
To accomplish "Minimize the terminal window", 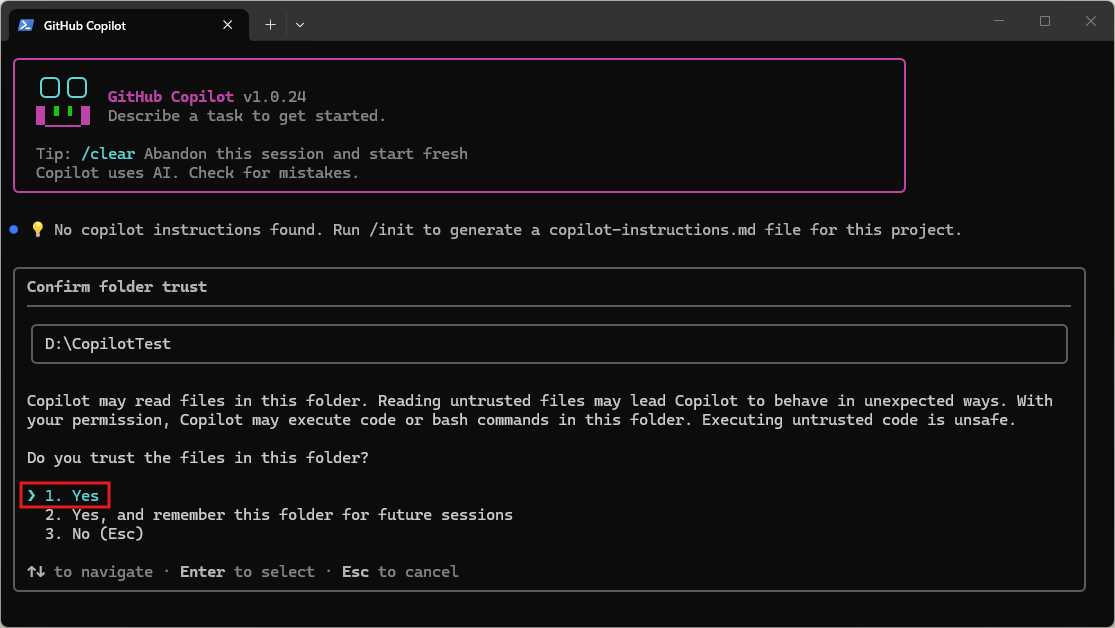I will [x=999, y=21].
